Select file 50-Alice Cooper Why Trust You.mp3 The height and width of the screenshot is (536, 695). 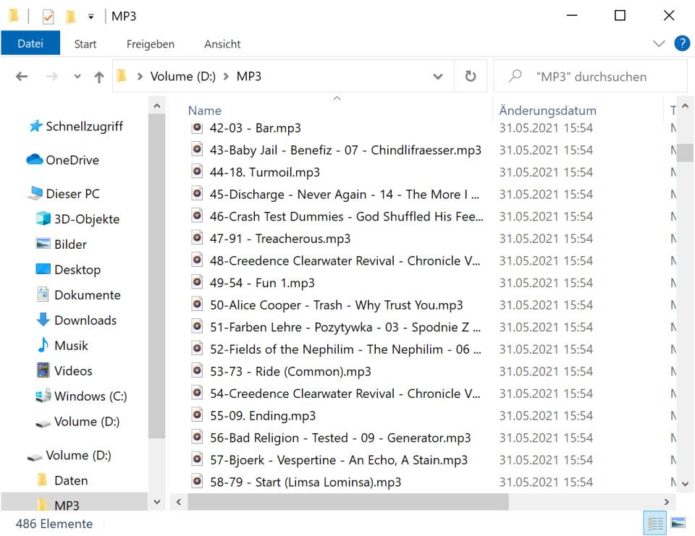pyautogui.click(x=336, y=305)
